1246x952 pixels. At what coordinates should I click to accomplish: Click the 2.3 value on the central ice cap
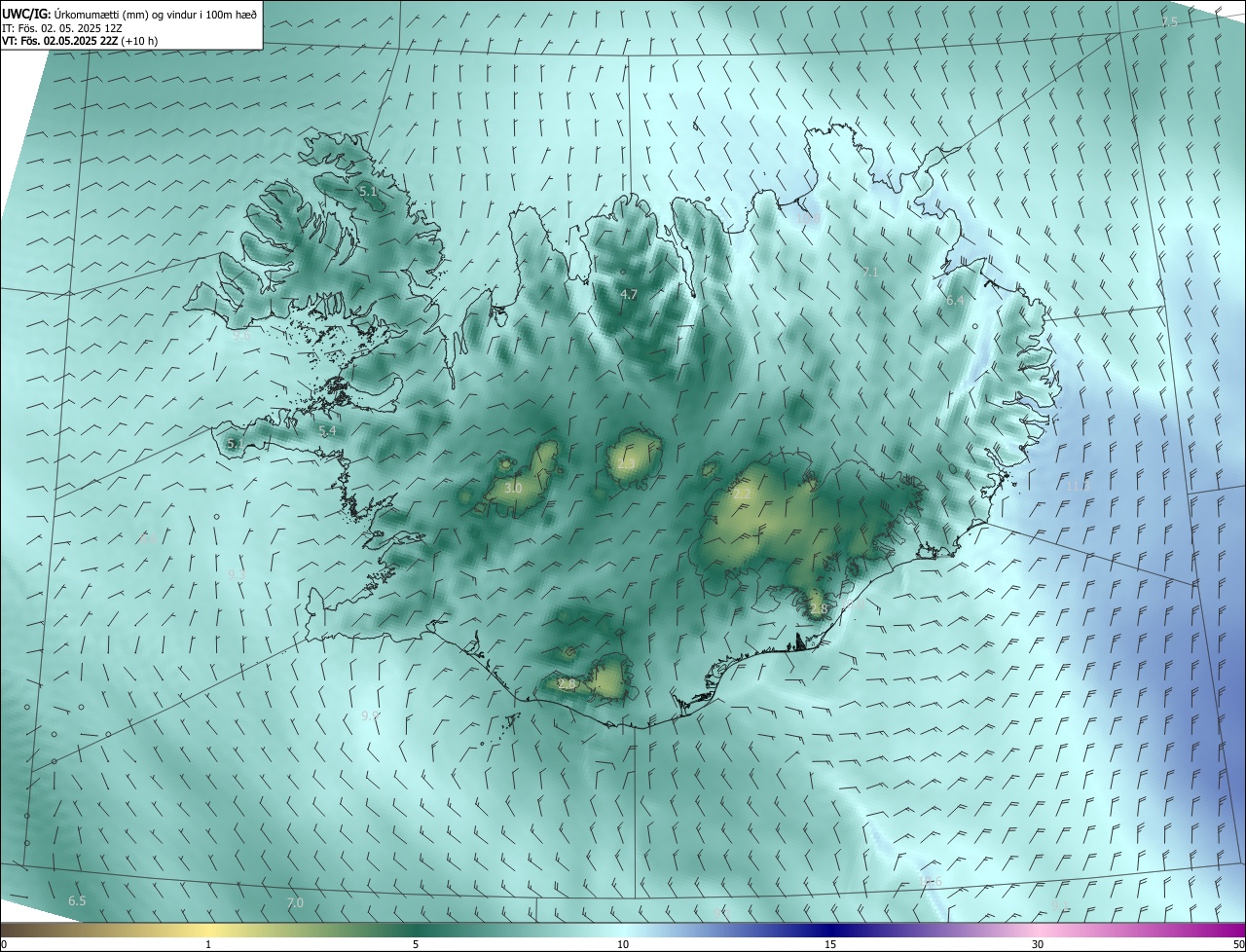[x=626, y=464]
